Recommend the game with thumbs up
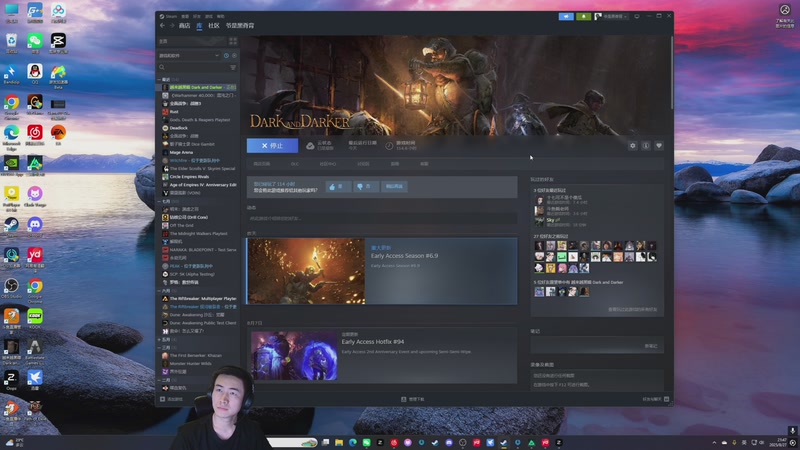The image size is (800, 450). [x=338, y=187]
